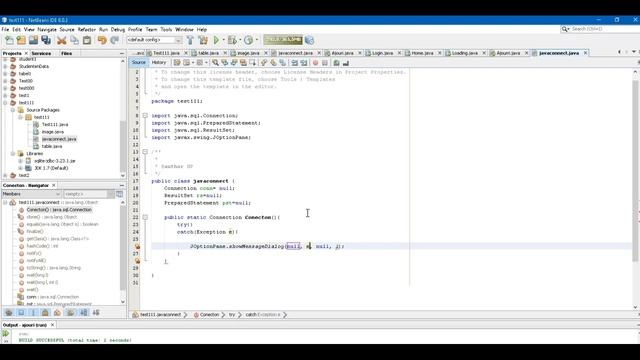Switch to the Loading.java tab
The height and width of the screenshot is (360, 640).
pos(464,53)
